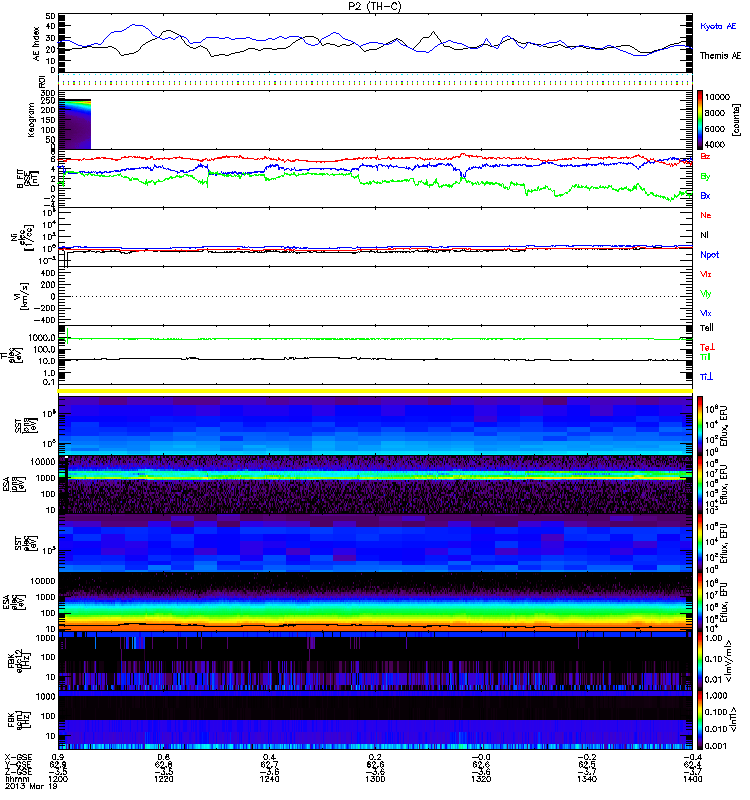This screenshot has width=750, height=800.
Task: Click the blue Bx legend label
Action: 705,196
